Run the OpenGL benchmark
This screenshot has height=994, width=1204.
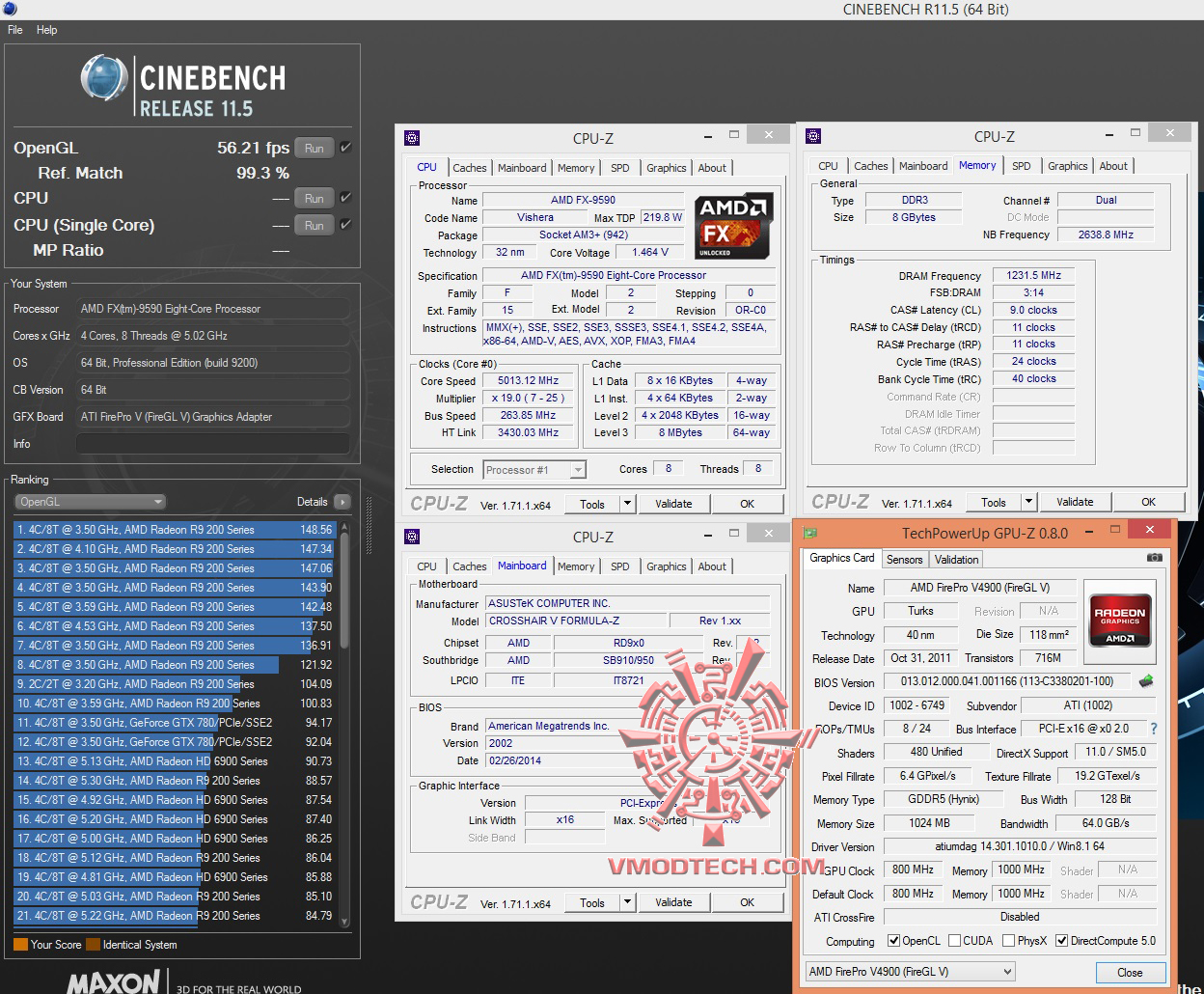315,149
